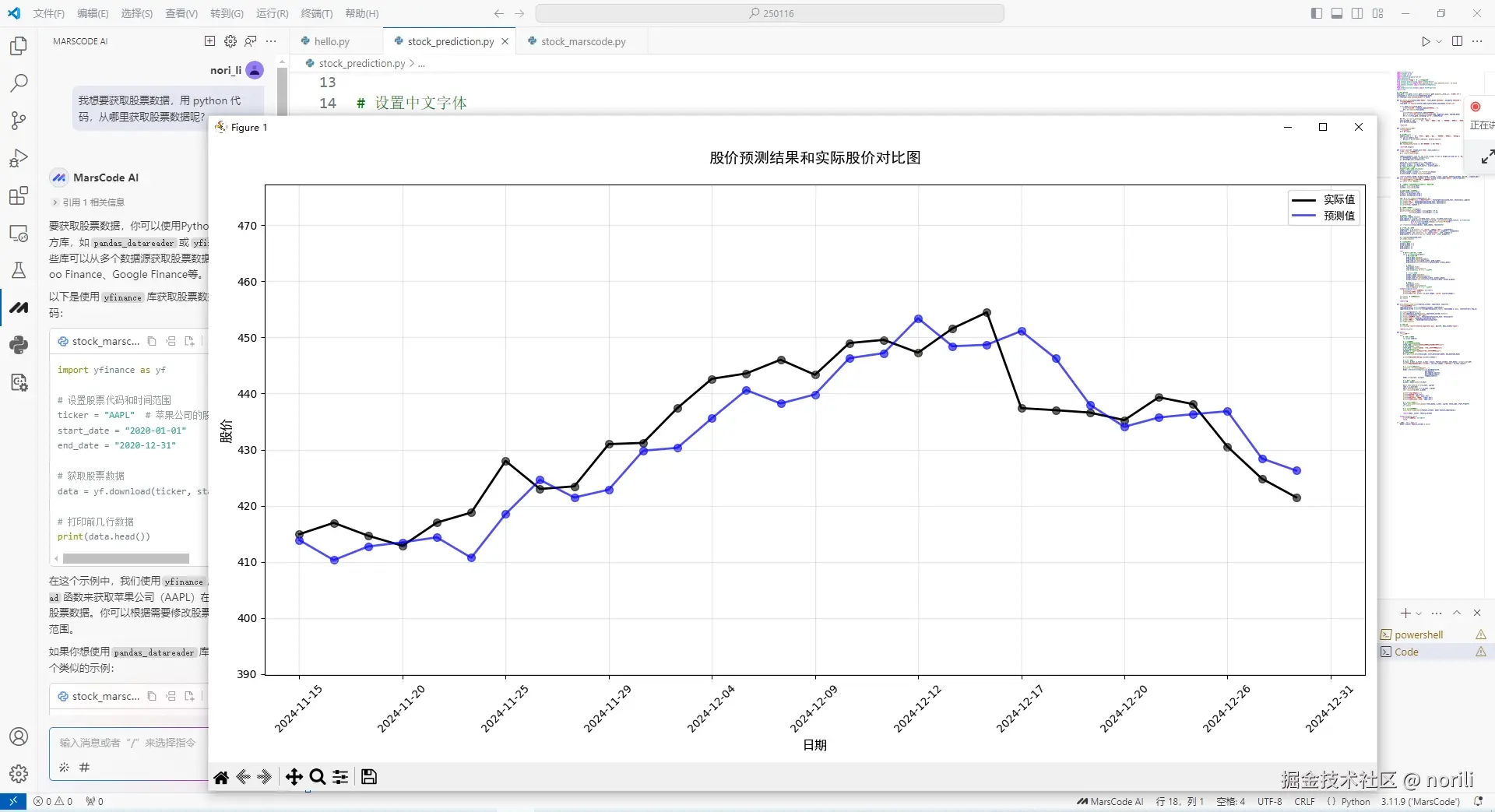Viewport: 1495px width, 812px height.
Task: Open the run button dropdown arrow
Action: click(1439, 42)
